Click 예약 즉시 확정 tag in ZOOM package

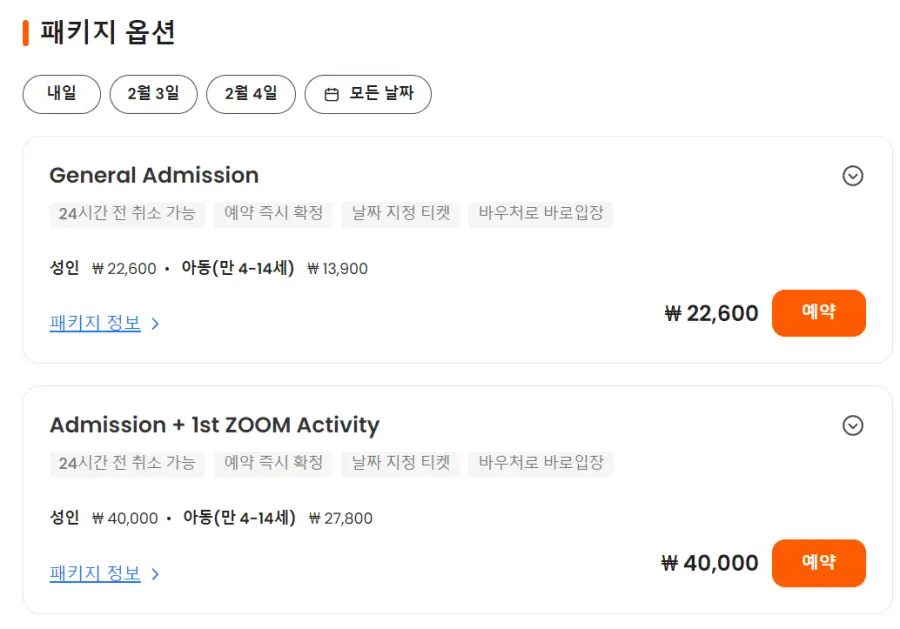[x=274, y=463]
